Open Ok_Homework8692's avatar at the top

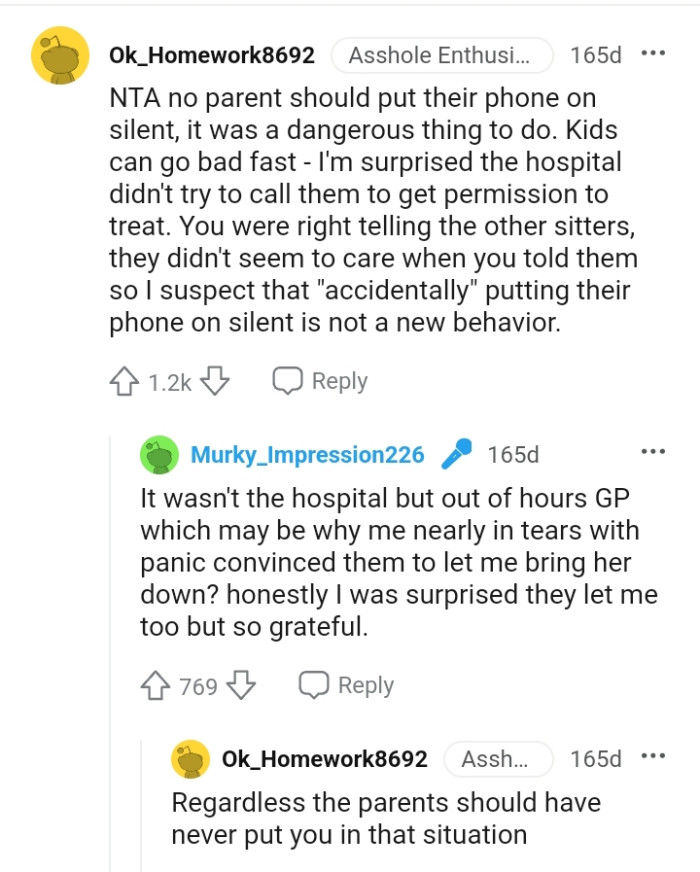point(59,55)
